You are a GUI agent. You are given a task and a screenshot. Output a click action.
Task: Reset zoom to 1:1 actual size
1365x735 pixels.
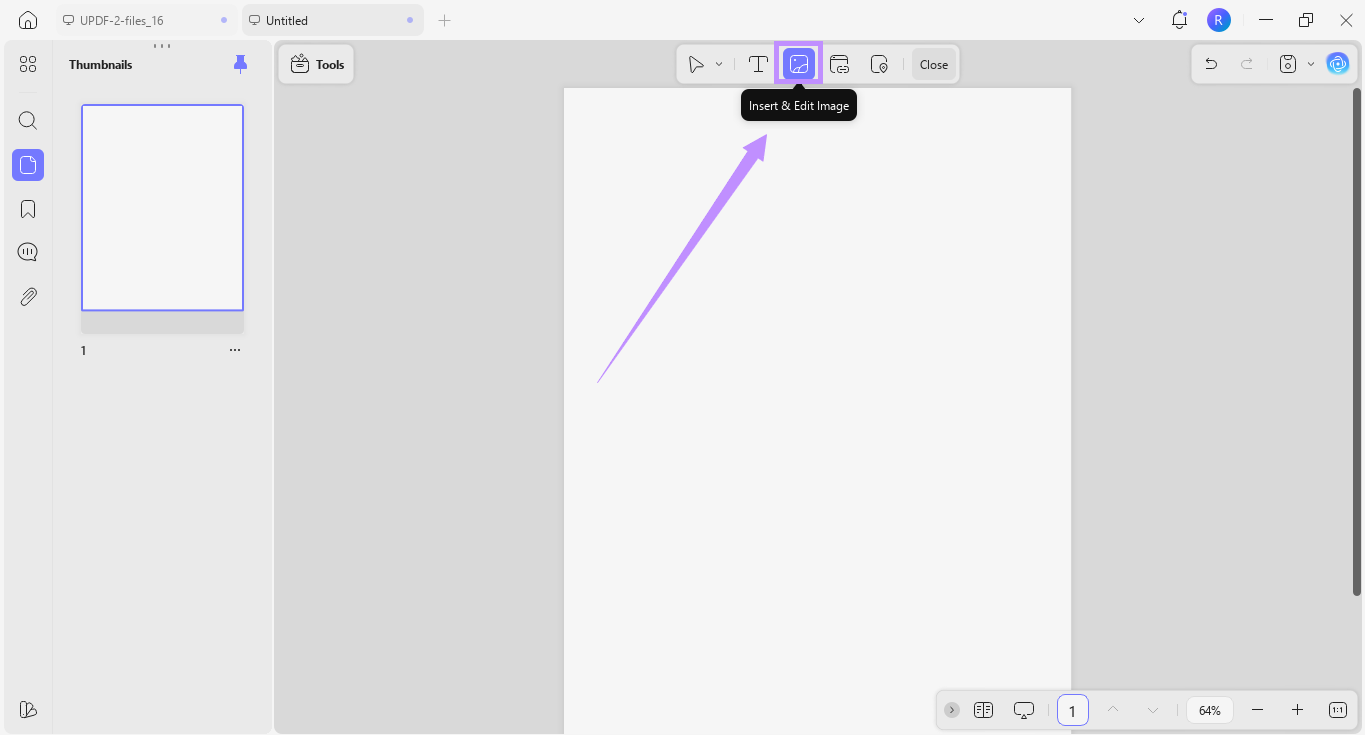tap(1337, 710)
